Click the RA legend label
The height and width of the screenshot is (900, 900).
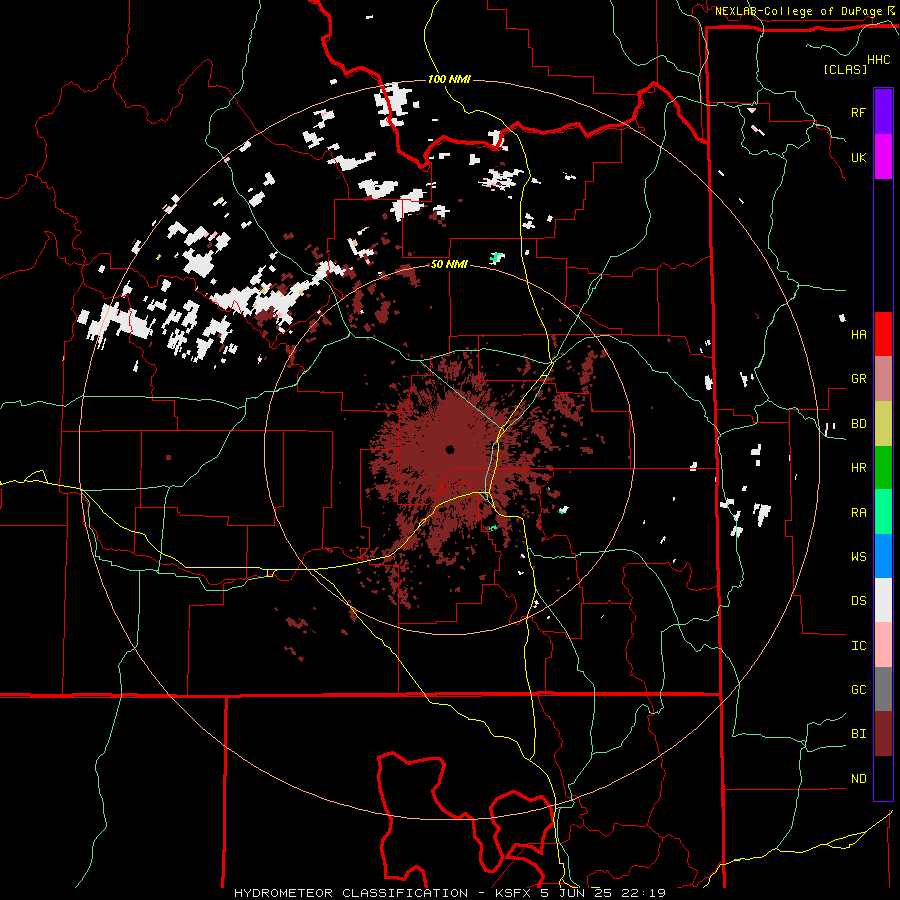858,512
